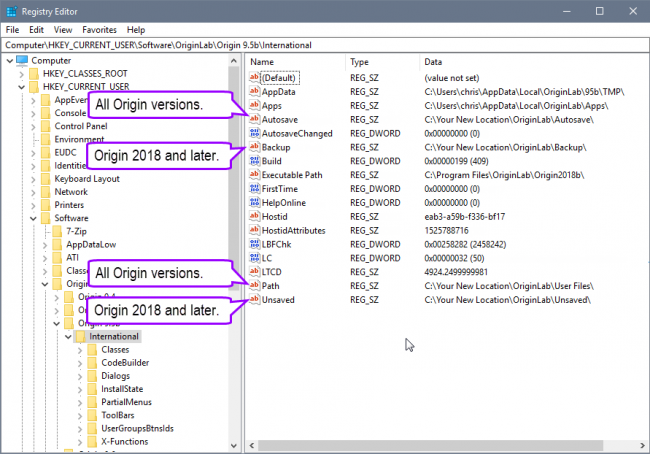Screen dimensions: 650x454
Task: Click the Hostid string value icon
Action: point(254,217)
